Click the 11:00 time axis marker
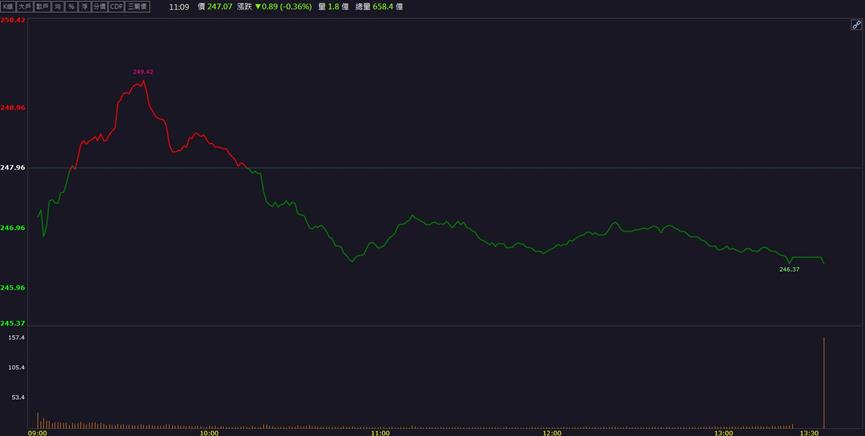This screenshot has width=865, height=436. tap(381, 433)
